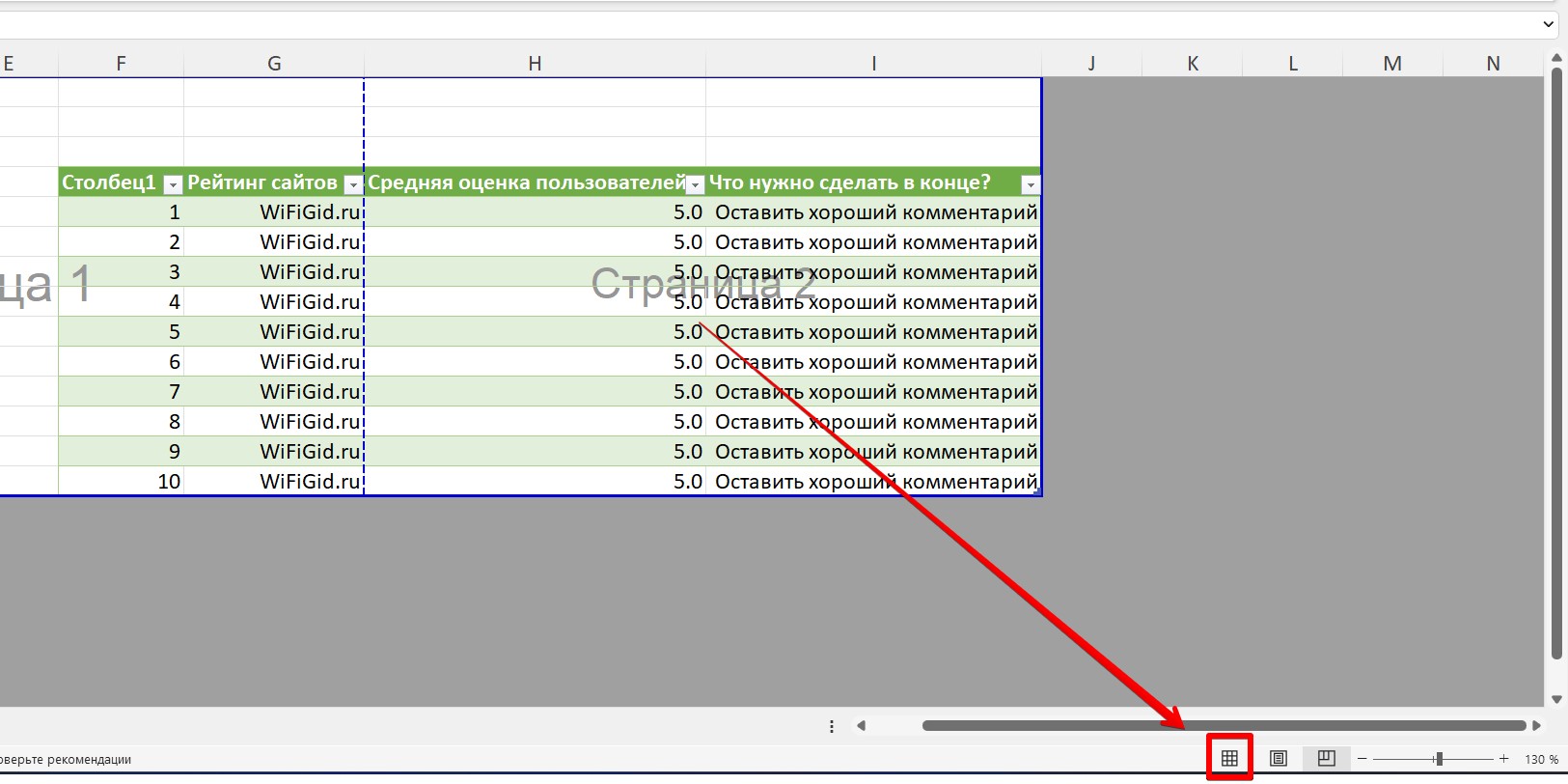Screen dimensions: 1568x784
Task: Click WiFiGid.ru in the row numbered 5
Action: [x=274, y=332]
